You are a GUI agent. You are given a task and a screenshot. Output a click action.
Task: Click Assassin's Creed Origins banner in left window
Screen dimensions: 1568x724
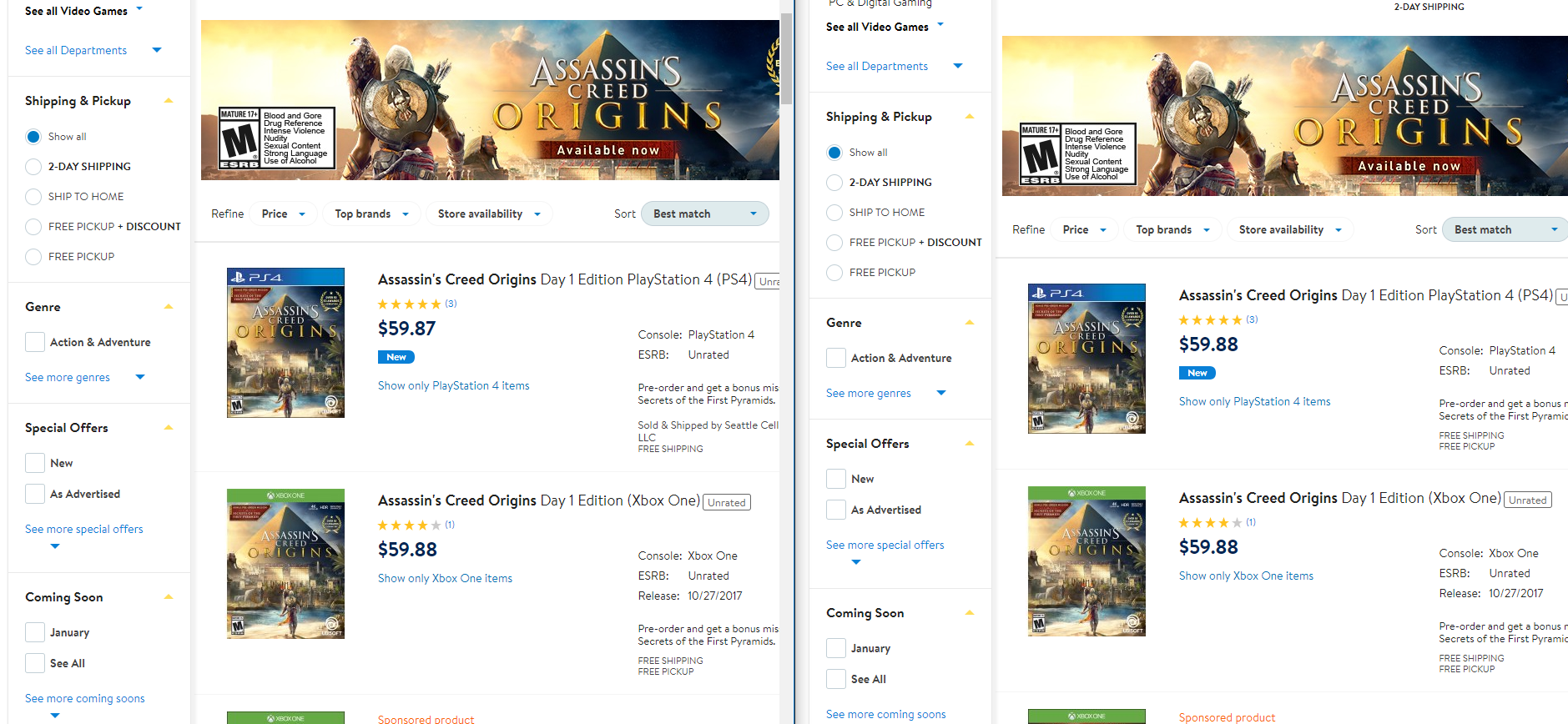(490, 100)
